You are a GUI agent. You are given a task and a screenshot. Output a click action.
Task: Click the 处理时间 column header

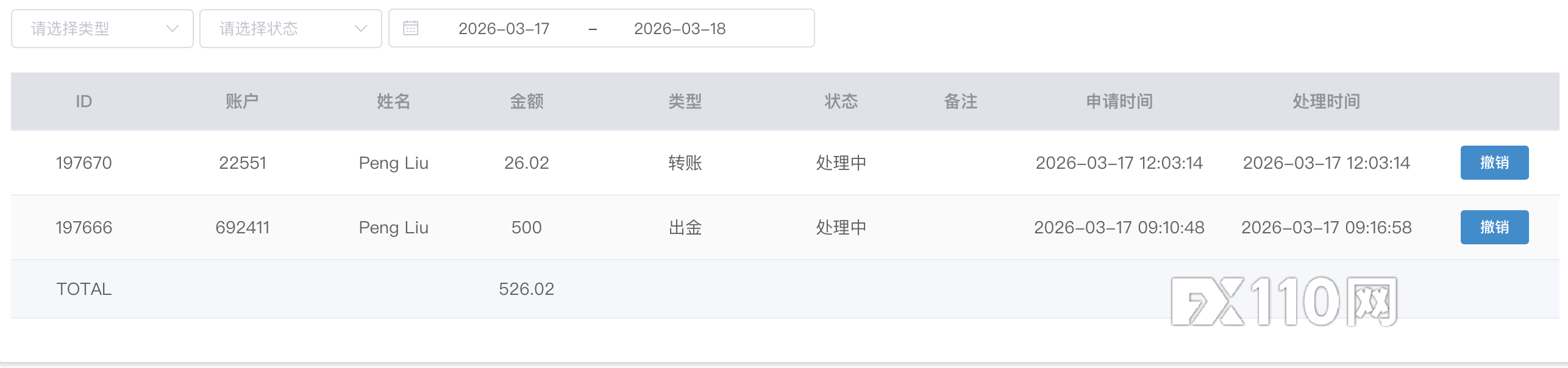[1327, 101]
